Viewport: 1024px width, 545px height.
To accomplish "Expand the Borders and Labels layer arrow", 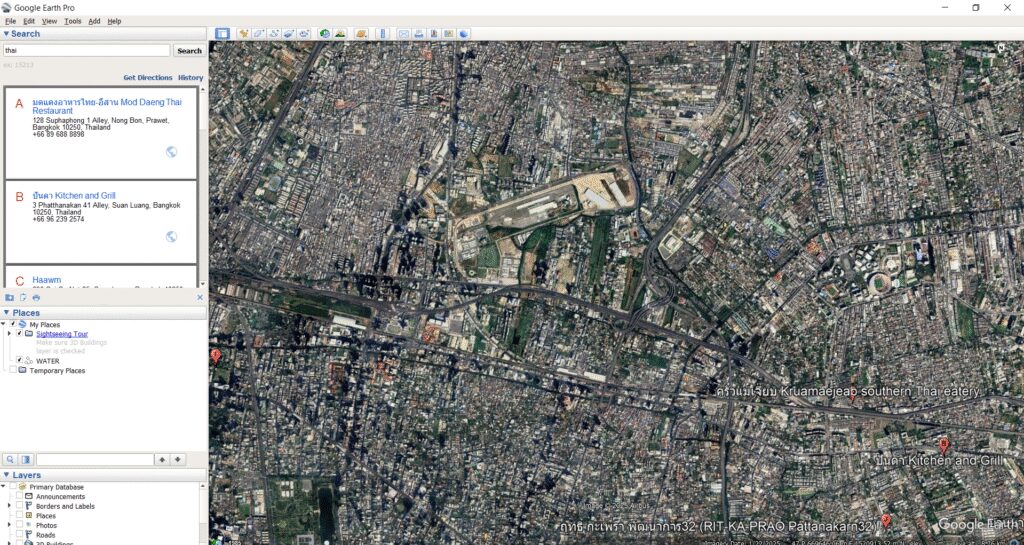I will point(10,506).
